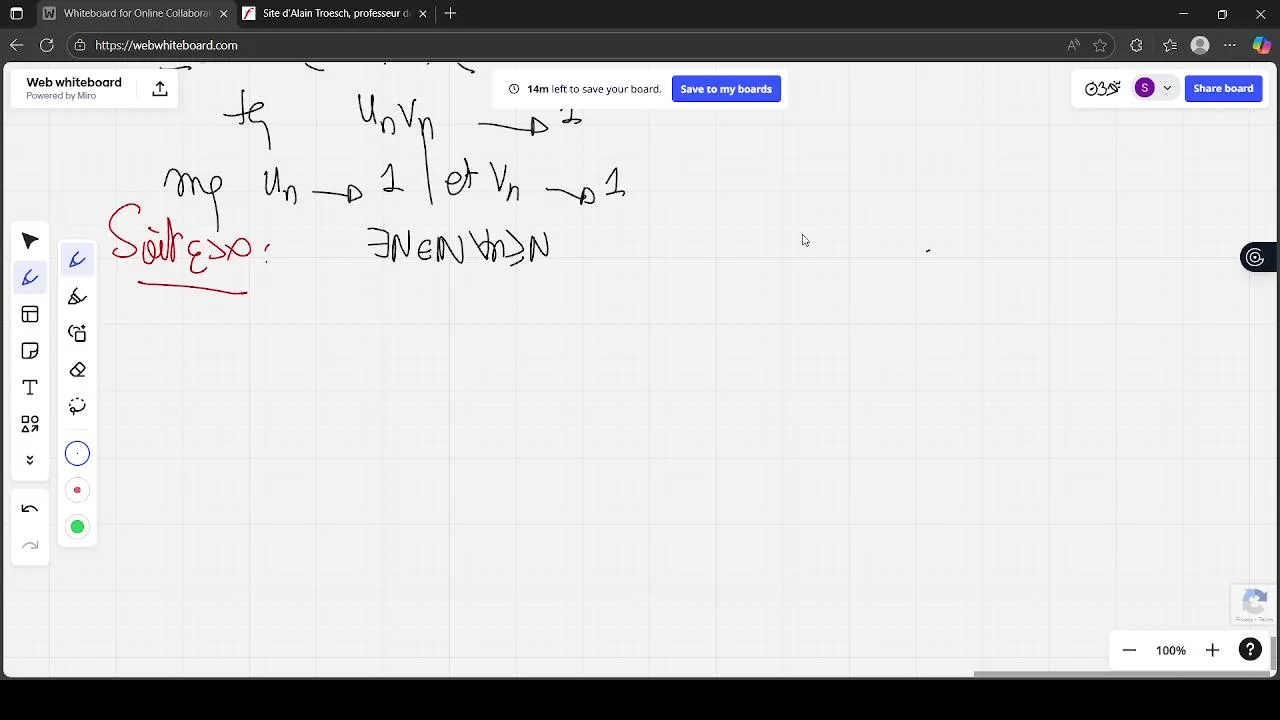Close the Site d'Alain Troesch tab
The image size is (1280, 720).
click(x=423, y=14)
